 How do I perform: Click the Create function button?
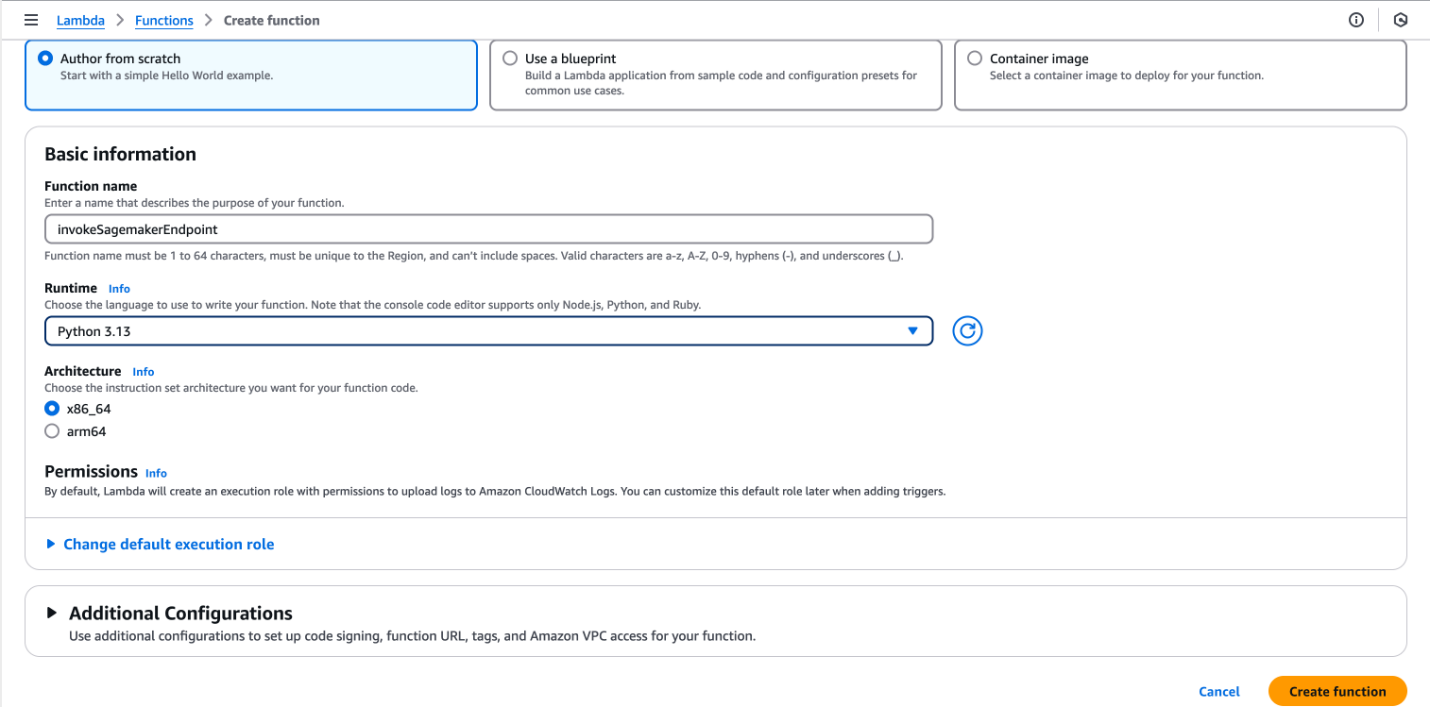[1337, 691]
